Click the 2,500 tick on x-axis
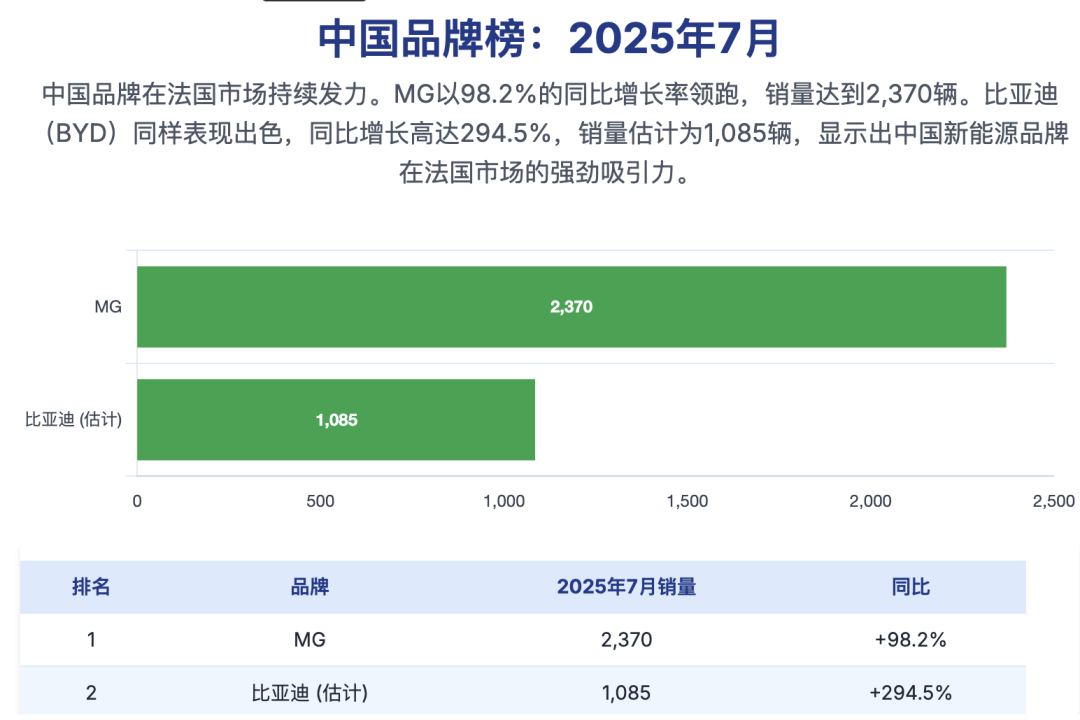This screenshot has width=1080, height=720. [x=1053, y=502]
